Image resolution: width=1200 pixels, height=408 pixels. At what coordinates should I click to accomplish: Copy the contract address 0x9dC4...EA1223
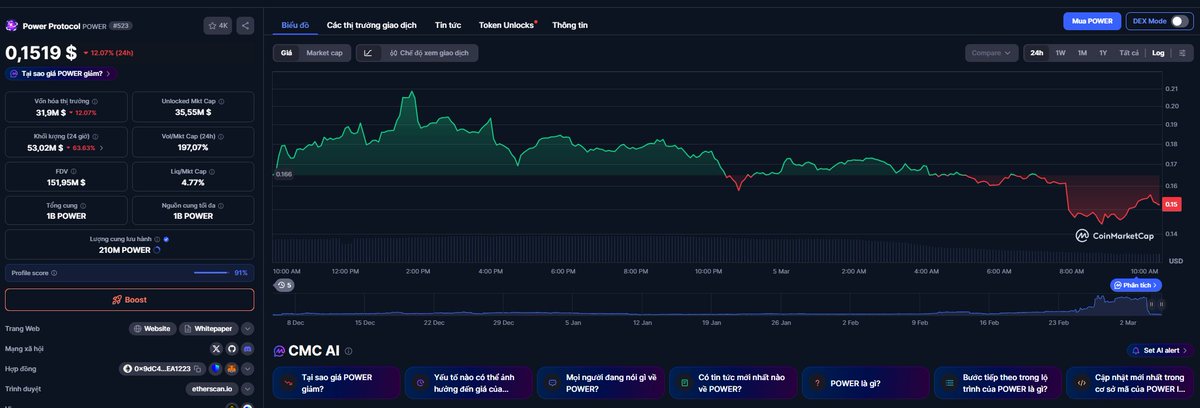(x=198, y=369)
